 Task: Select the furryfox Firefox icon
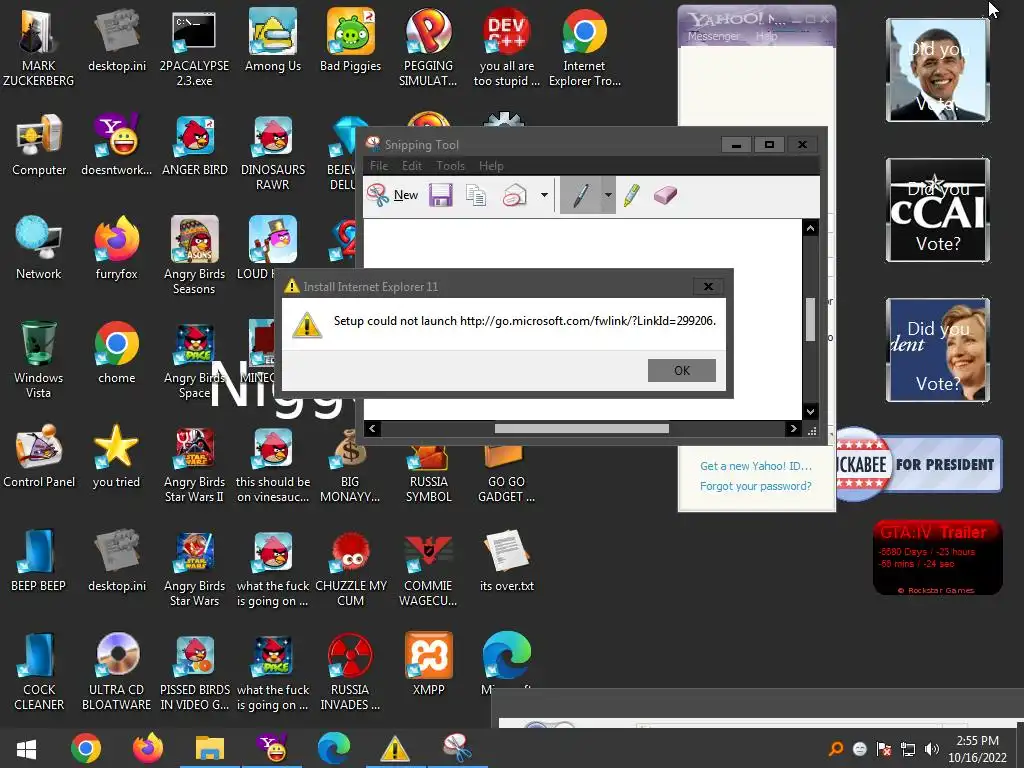[116, 248]
